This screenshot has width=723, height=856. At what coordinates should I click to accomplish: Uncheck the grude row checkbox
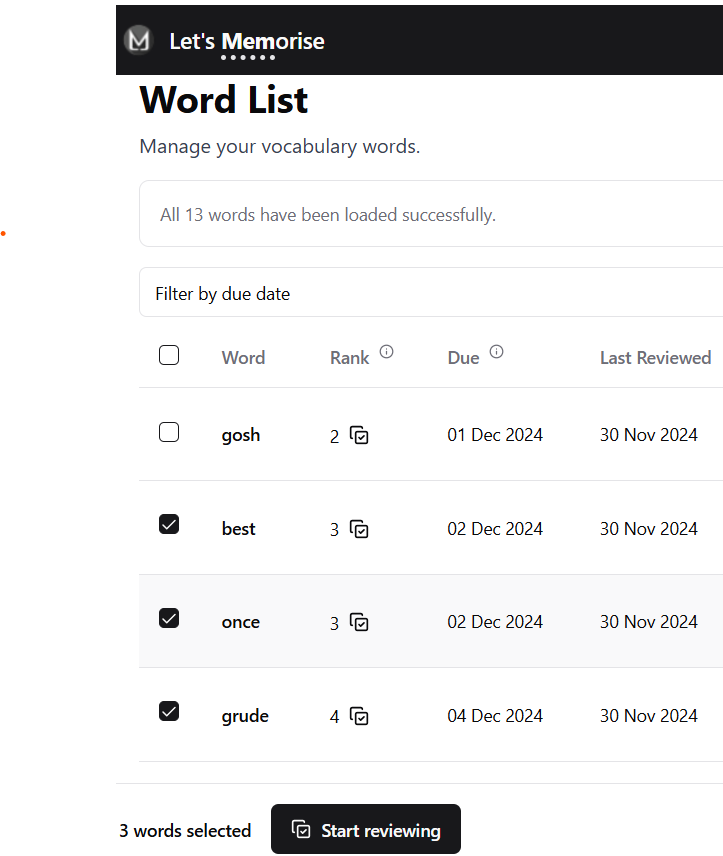(169, 711)
